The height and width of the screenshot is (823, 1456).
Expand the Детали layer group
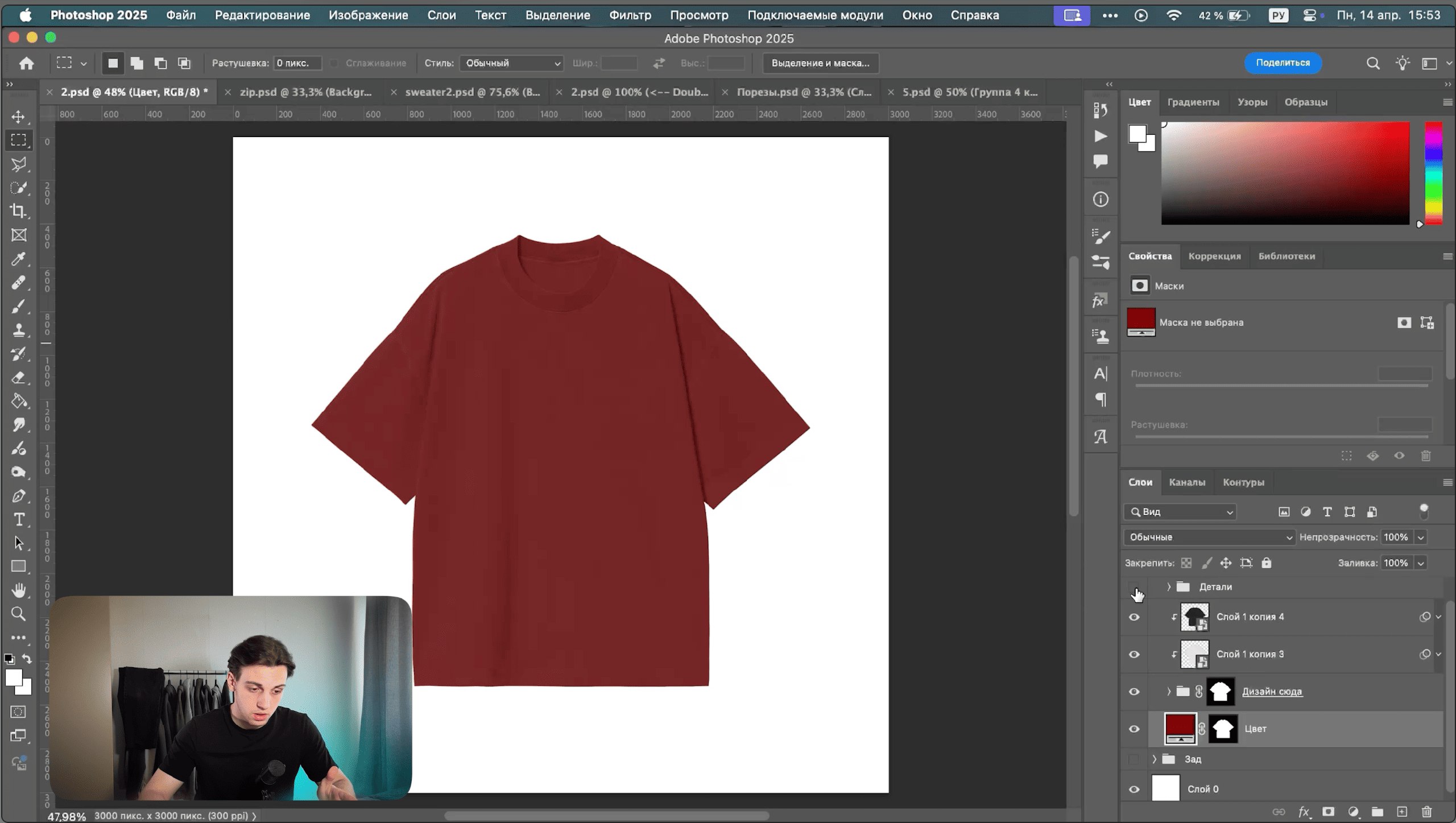(1169, 586)
